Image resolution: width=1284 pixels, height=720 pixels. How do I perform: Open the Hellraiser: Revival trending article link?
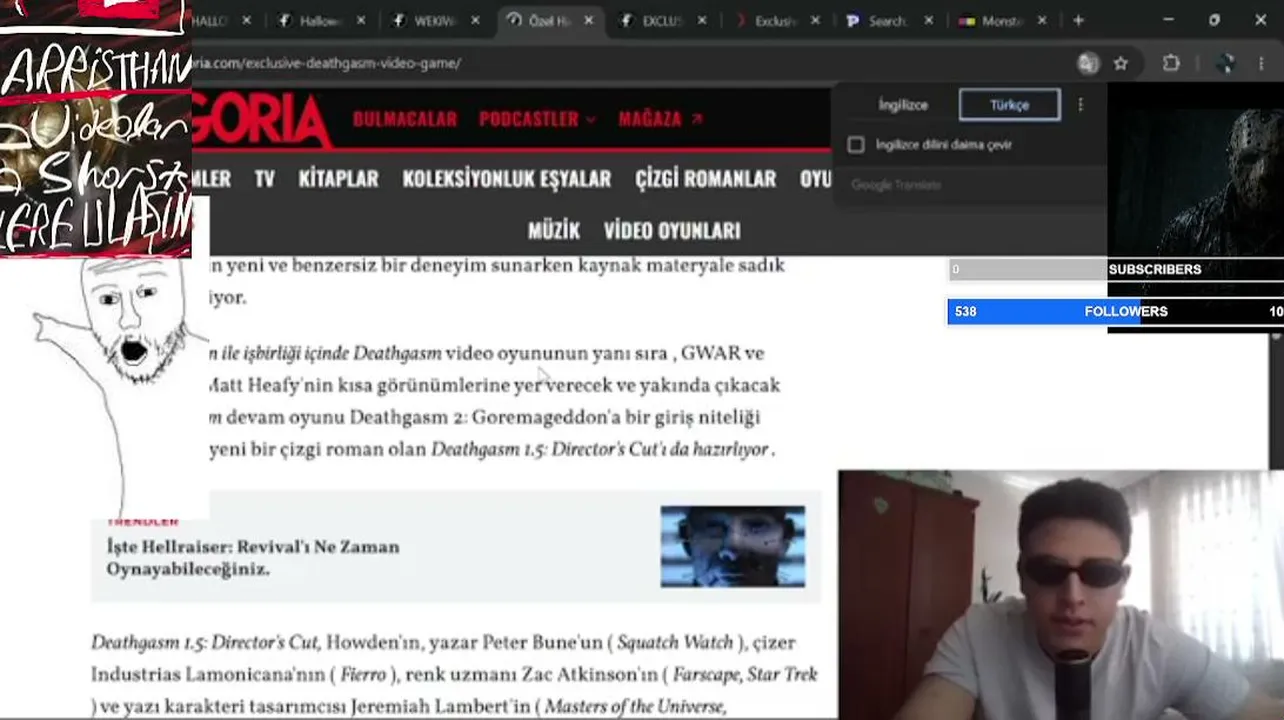(x=253, y=558)
